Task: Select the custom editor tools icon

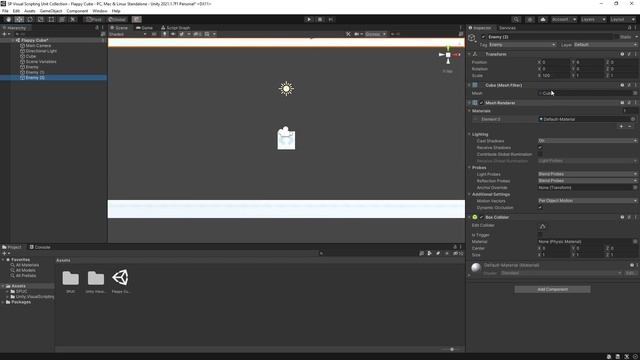Action: click(73, 19)
